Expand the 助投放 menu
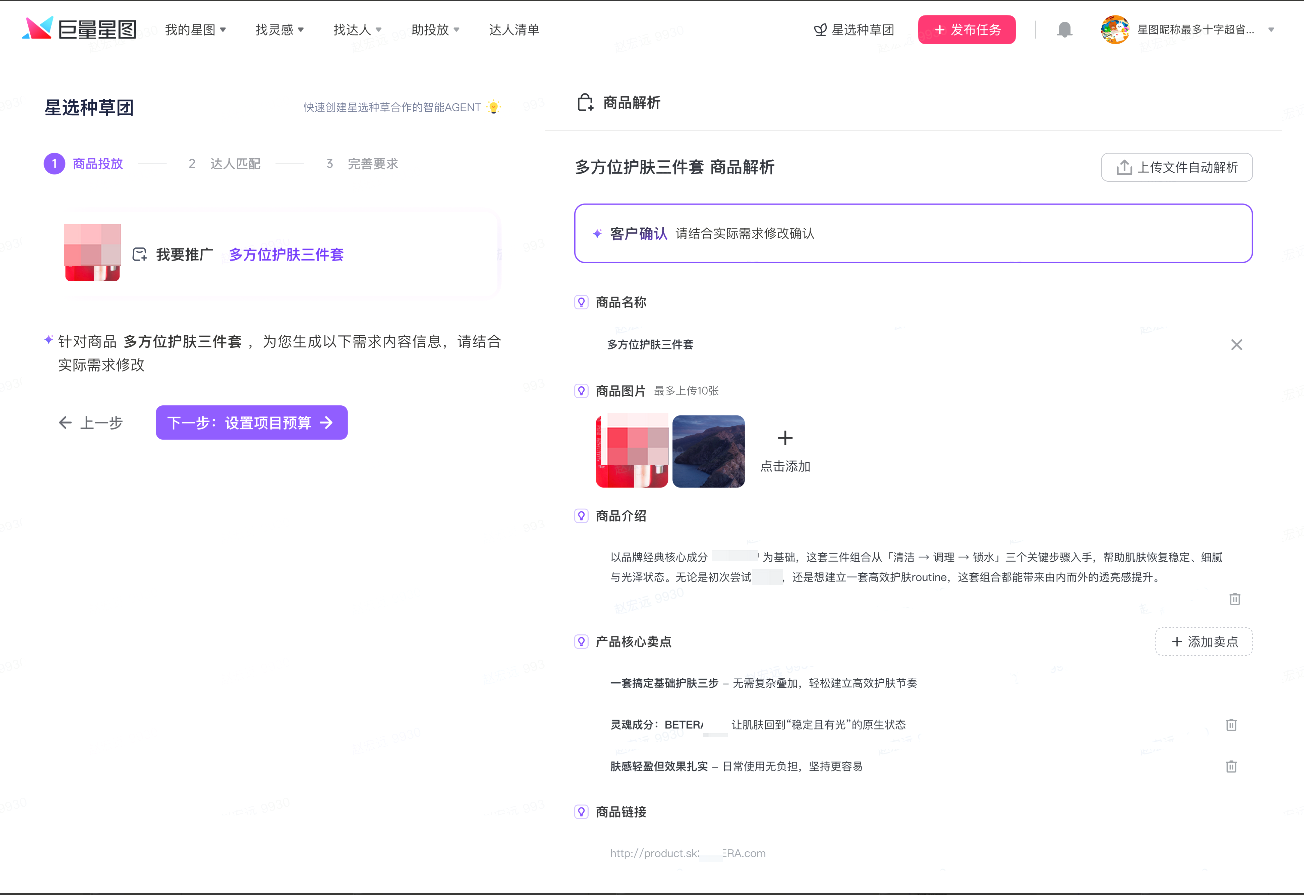 click(x=435, y=30)
